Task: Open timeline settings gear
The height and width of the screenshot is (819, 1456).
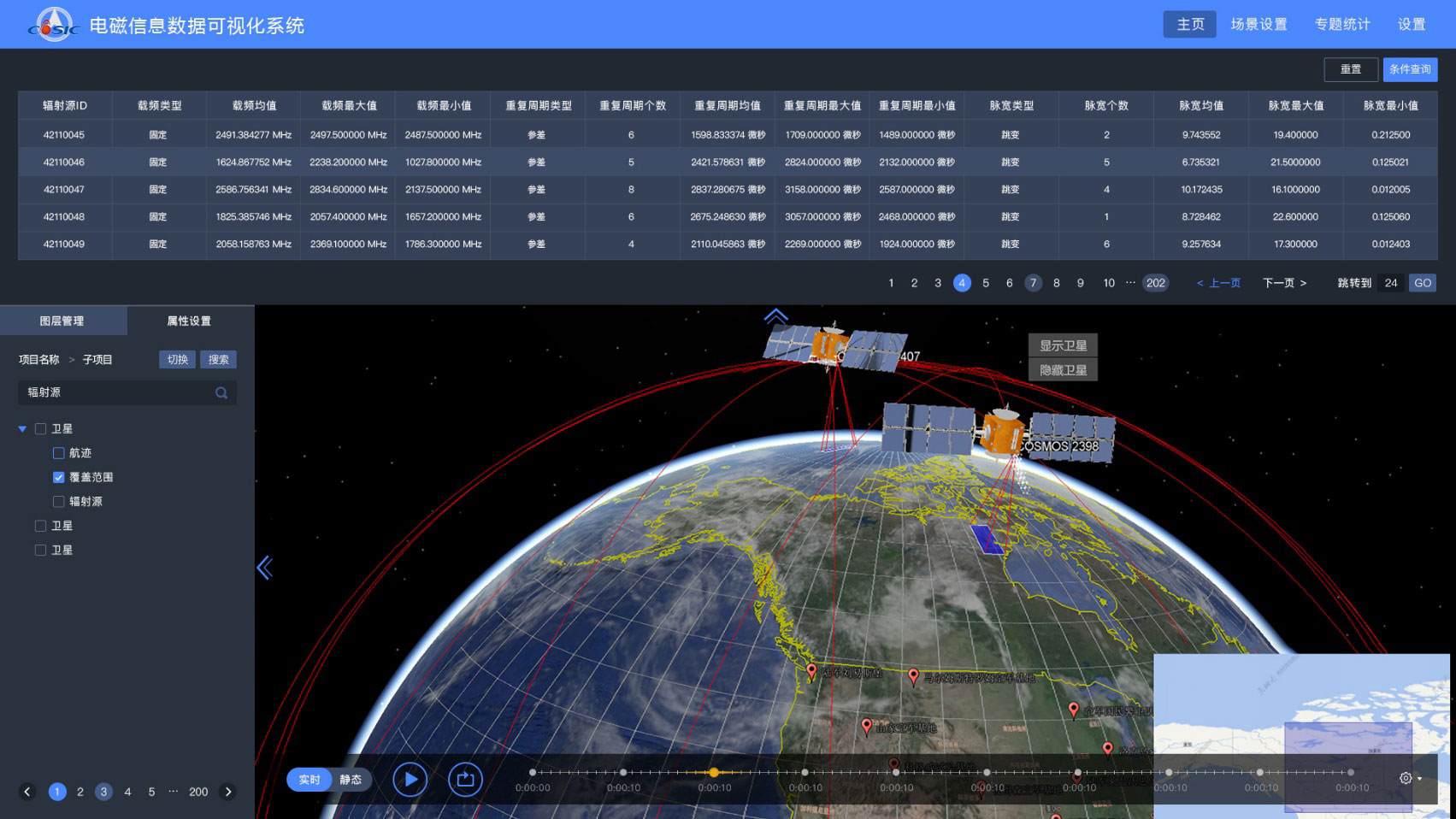Action: coord(1406,778)
